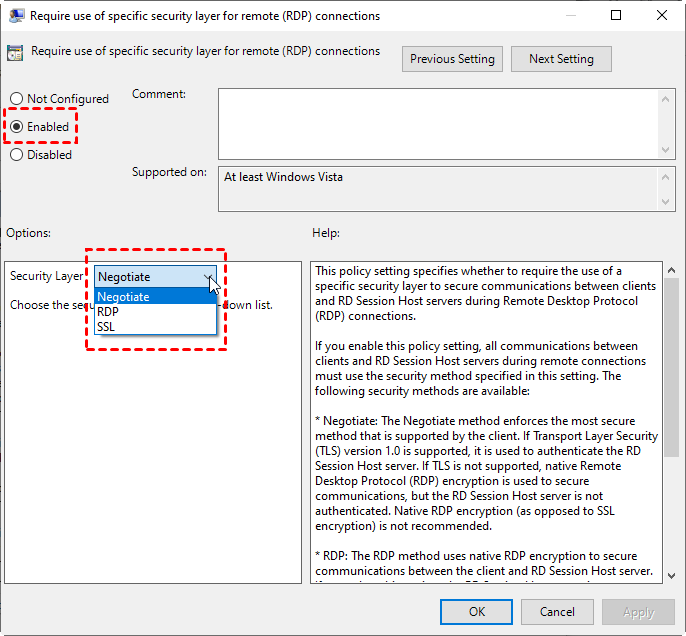Click the Comment box scroll down arrow

[x=665, y=150]
